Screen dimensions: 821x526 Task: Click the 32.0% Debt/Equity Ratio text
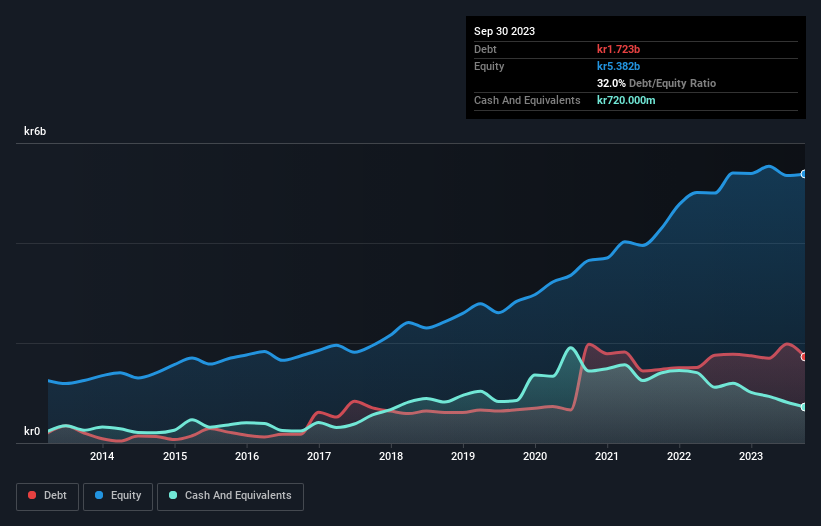coord(656,83)
